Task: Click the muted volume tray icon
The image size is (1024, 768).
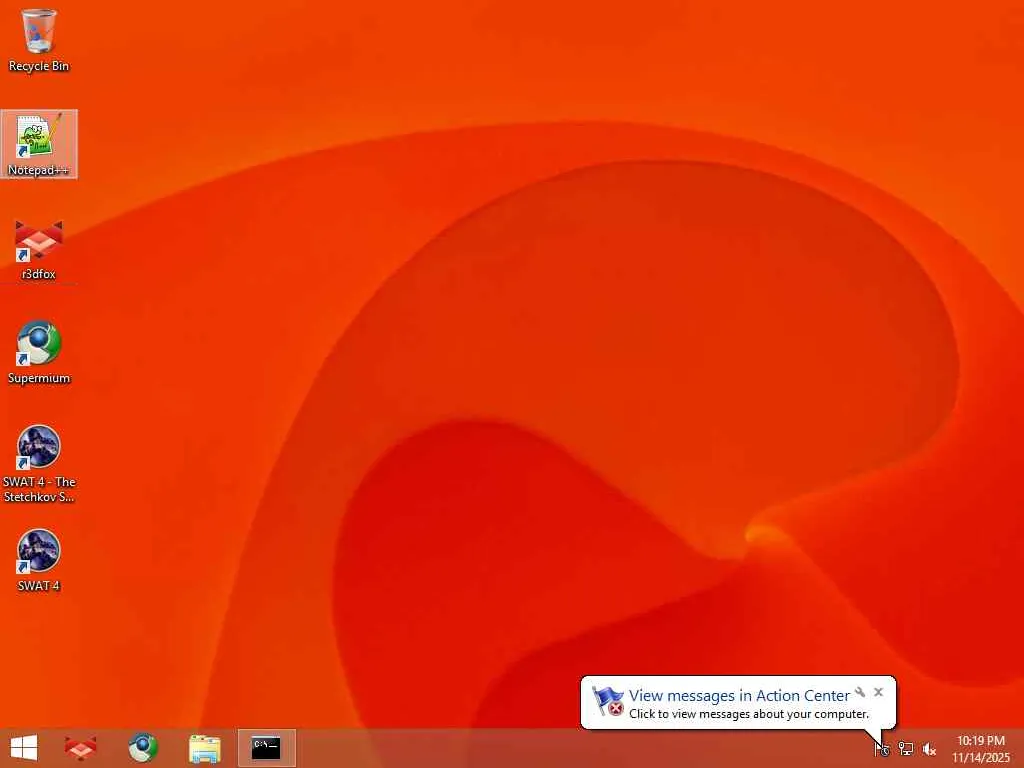Action: pyautogui.click(x=929, y=749)
